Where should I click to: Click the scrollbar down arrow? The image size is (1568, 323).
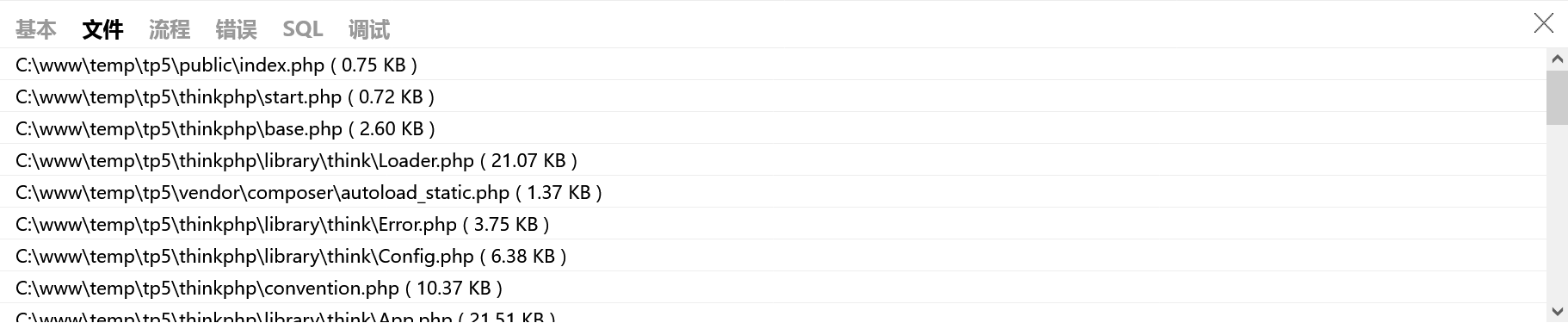[x=1557, y=311]
